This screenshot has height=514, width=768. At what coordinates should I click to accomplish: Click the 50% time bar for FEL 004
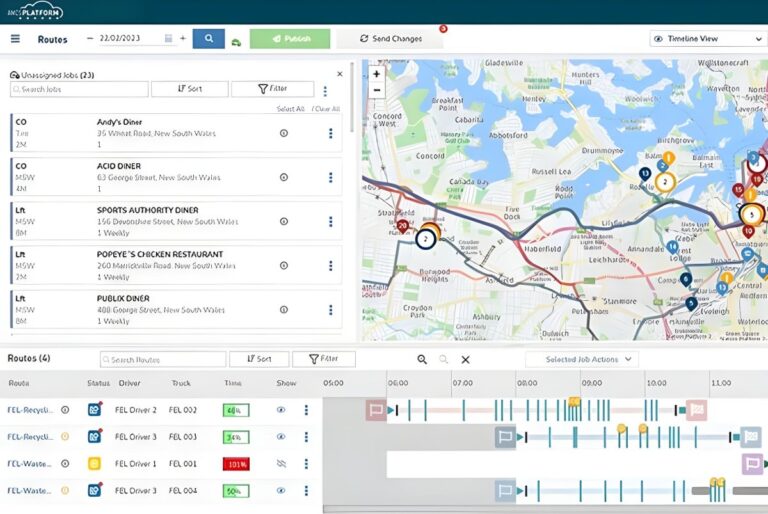(x=236, y=490)
